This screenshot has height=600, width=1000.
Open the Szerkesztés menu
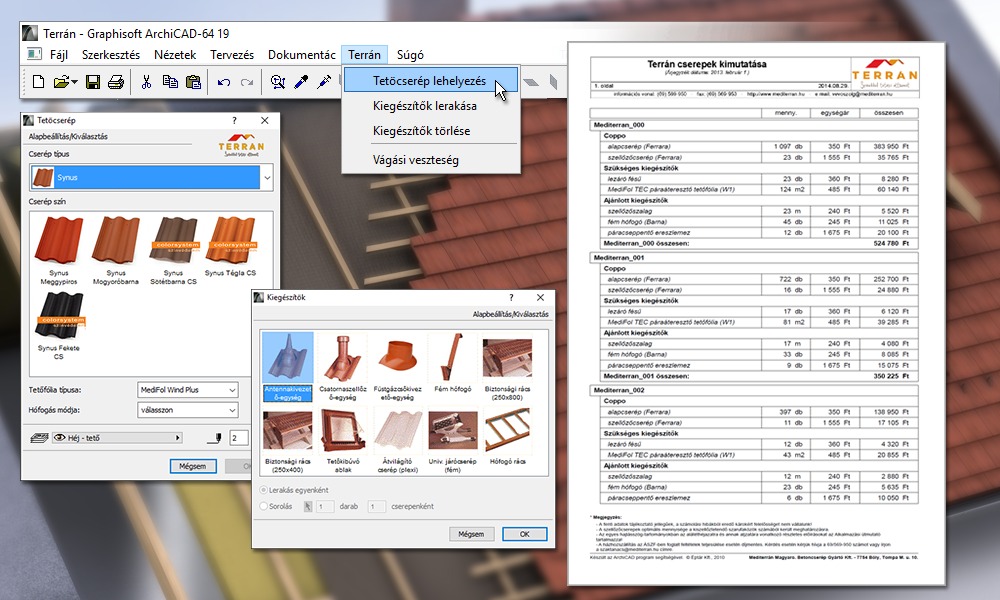111,55
